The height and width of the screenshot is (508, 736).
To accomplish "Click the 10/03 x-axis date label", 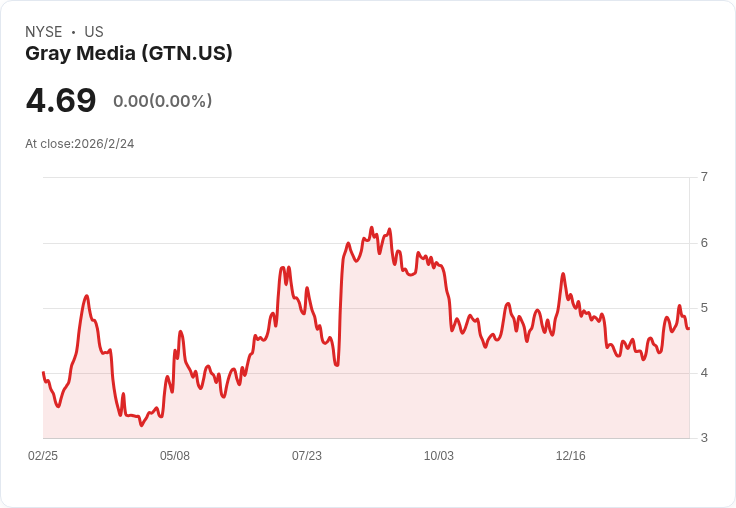I will pyautogui.click(x=439, y=455).
